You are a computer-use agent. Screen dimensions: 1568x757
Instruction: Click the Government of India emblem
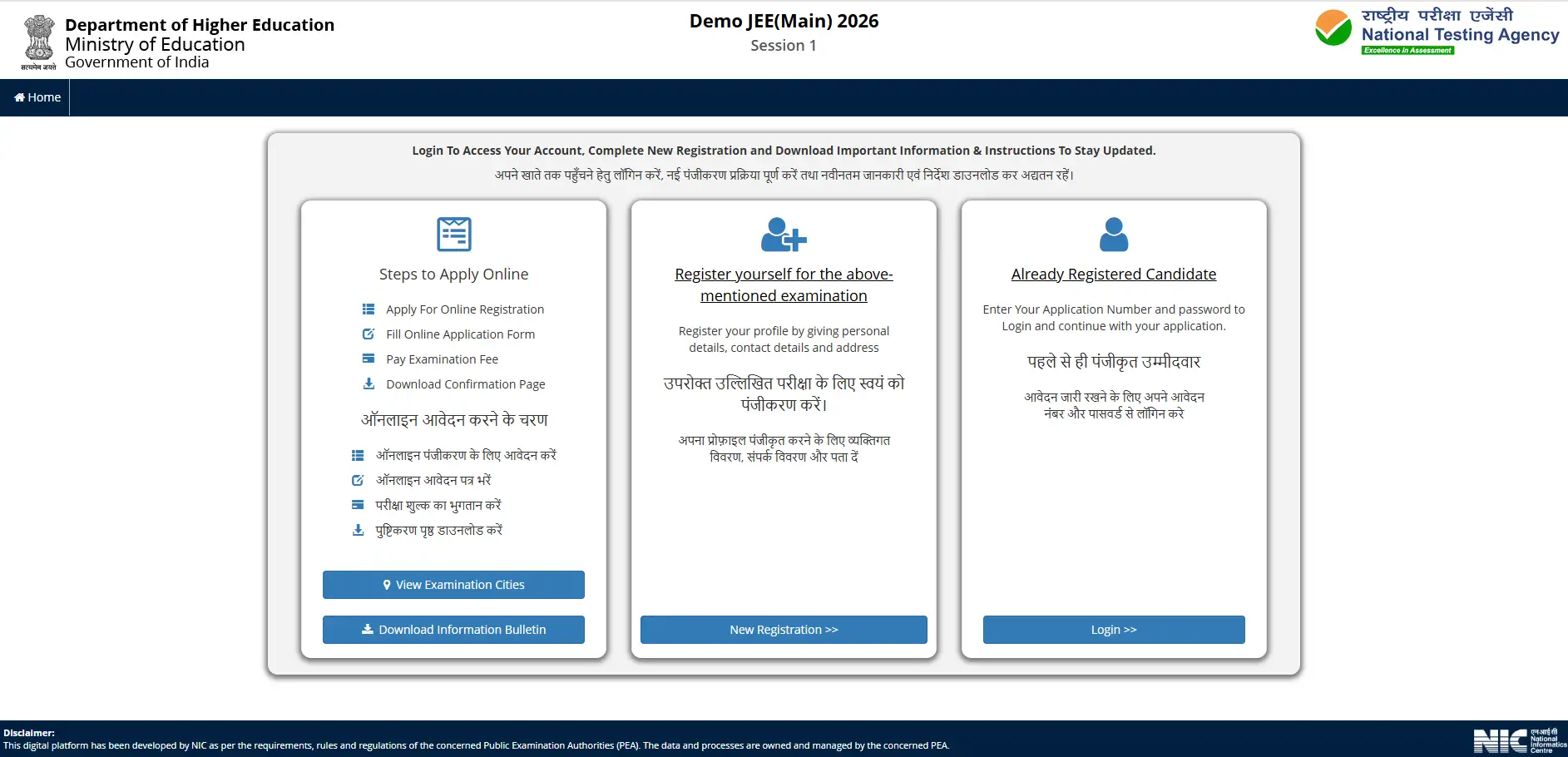(38, 42)
